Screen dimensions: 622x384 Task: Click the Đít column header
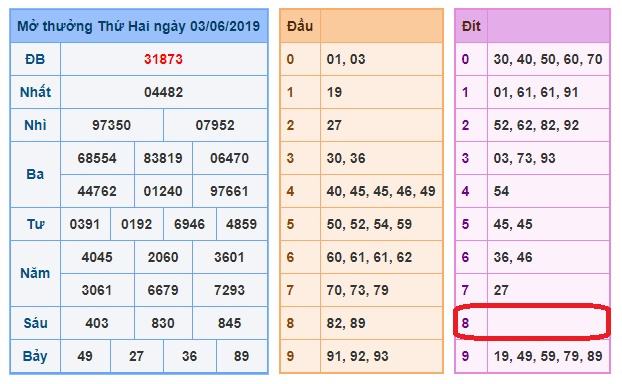click(471, 26)
